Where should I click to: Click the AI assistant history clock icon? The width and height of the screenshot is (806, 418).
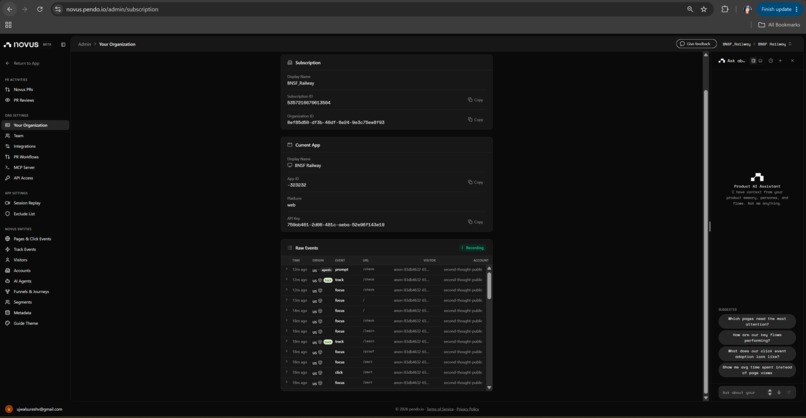tap(771, 61)
